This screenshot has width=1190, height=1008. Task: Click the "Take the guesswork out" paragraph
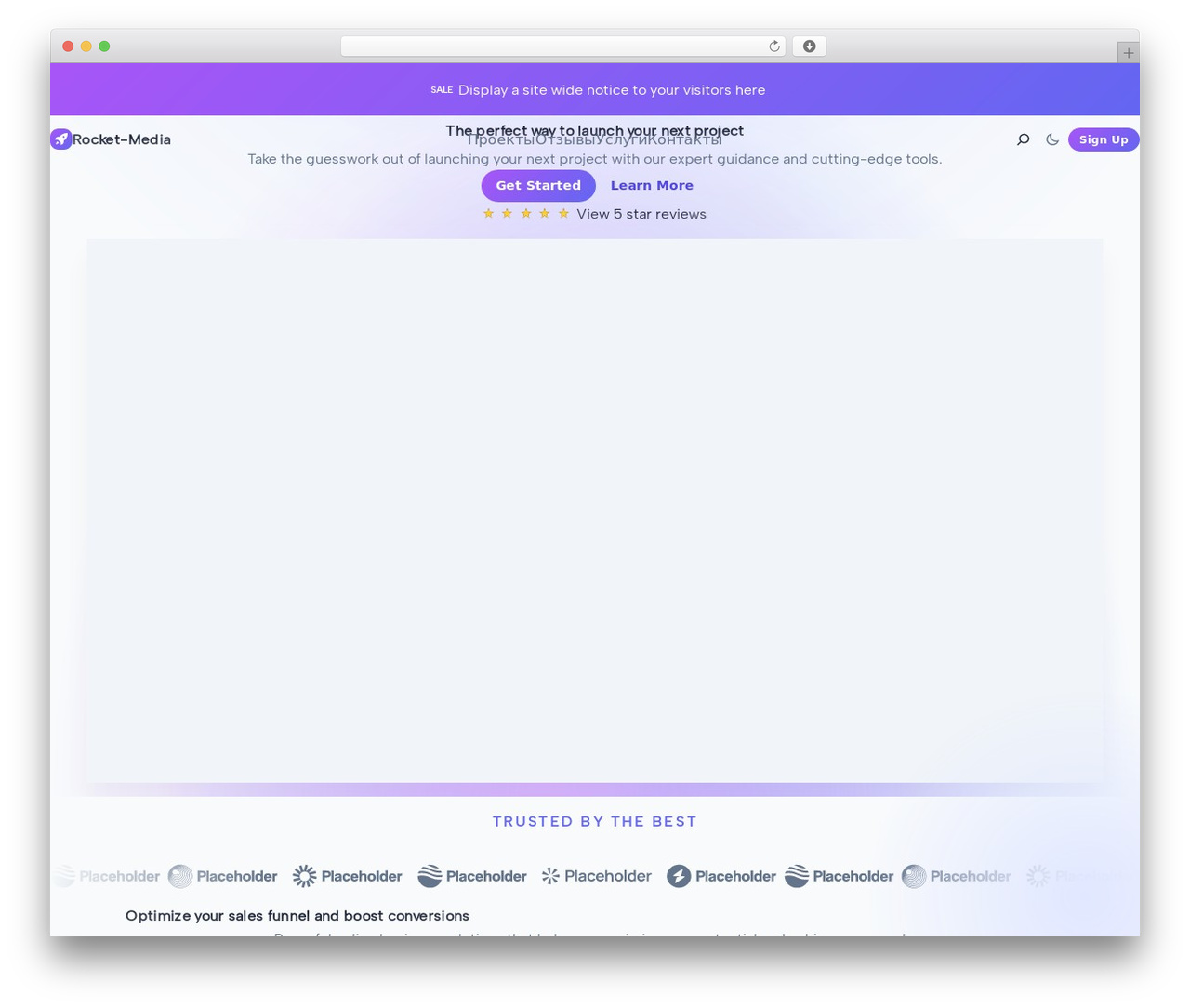point(595,159)
